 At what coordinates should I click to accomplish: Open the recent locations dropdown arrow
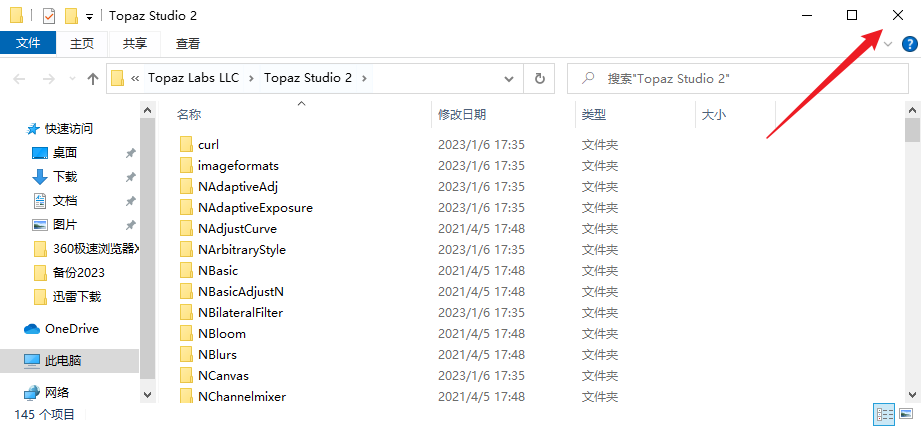pos(72,78)
